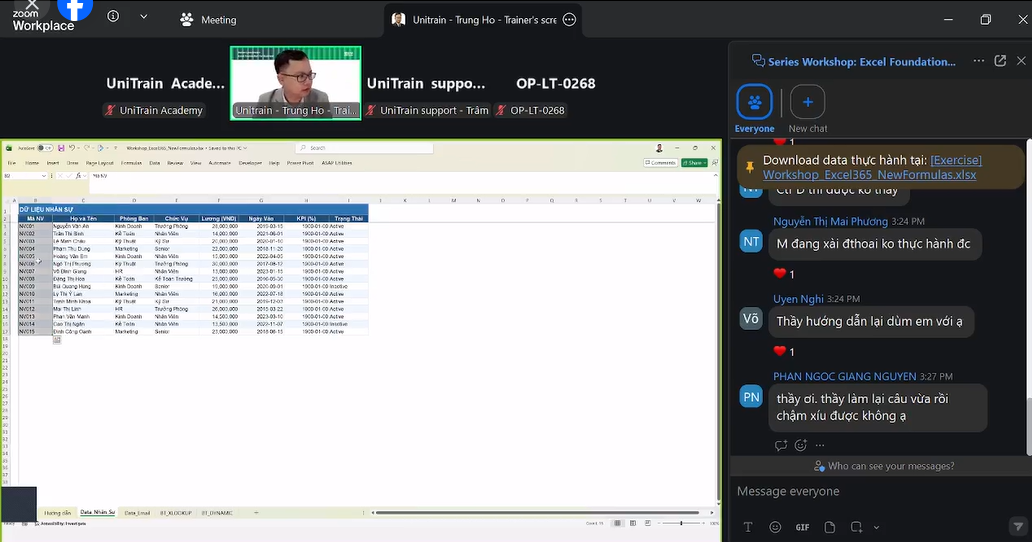This screenshot has width=1032, height=542.
Task: Switch to the BT_DYNAMIC sheet tab
Action: coord(217,512)
